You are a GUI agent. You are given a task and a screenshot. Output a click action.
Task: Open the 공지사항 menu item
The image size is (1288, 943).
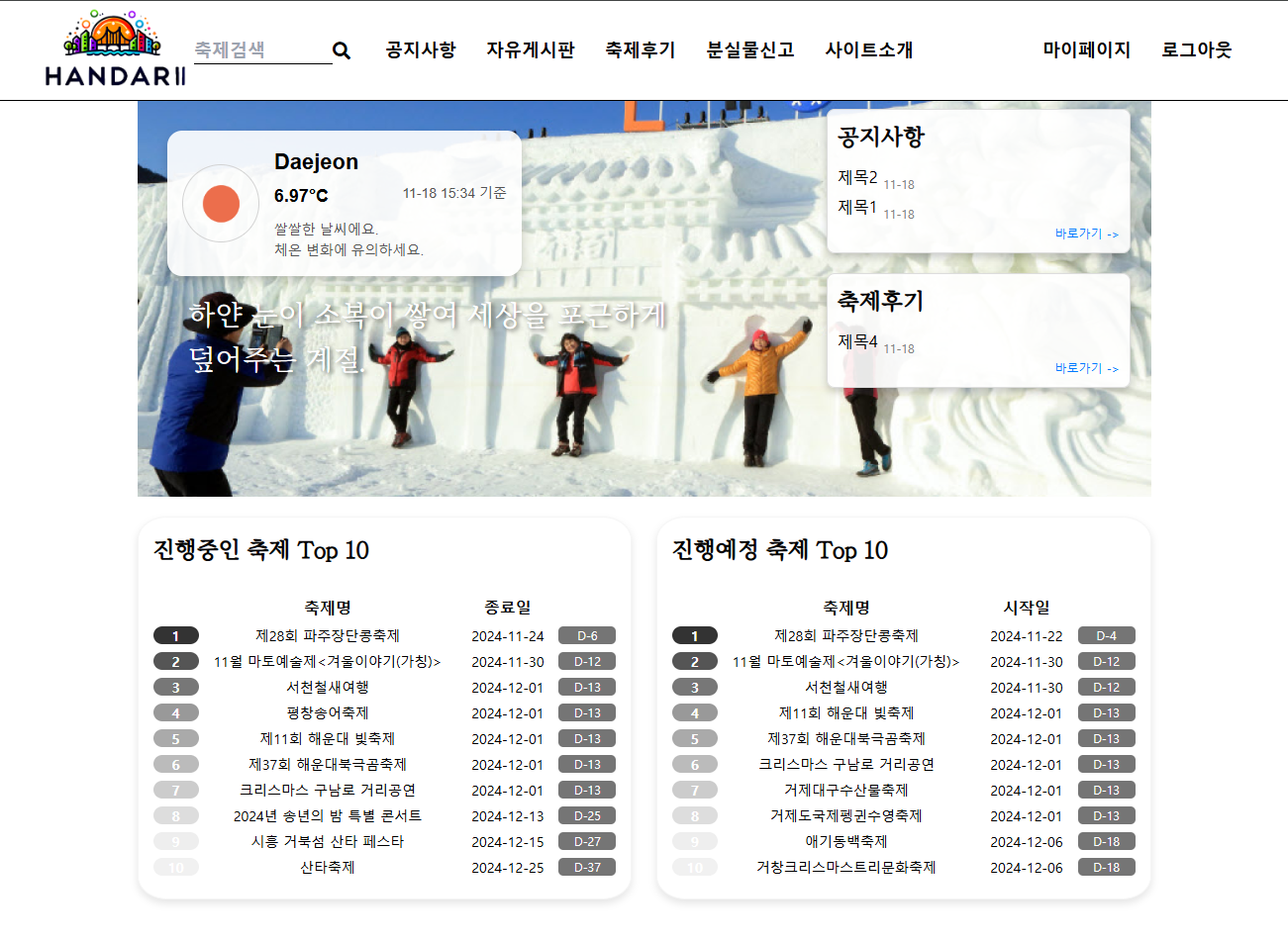coord(421,49)
